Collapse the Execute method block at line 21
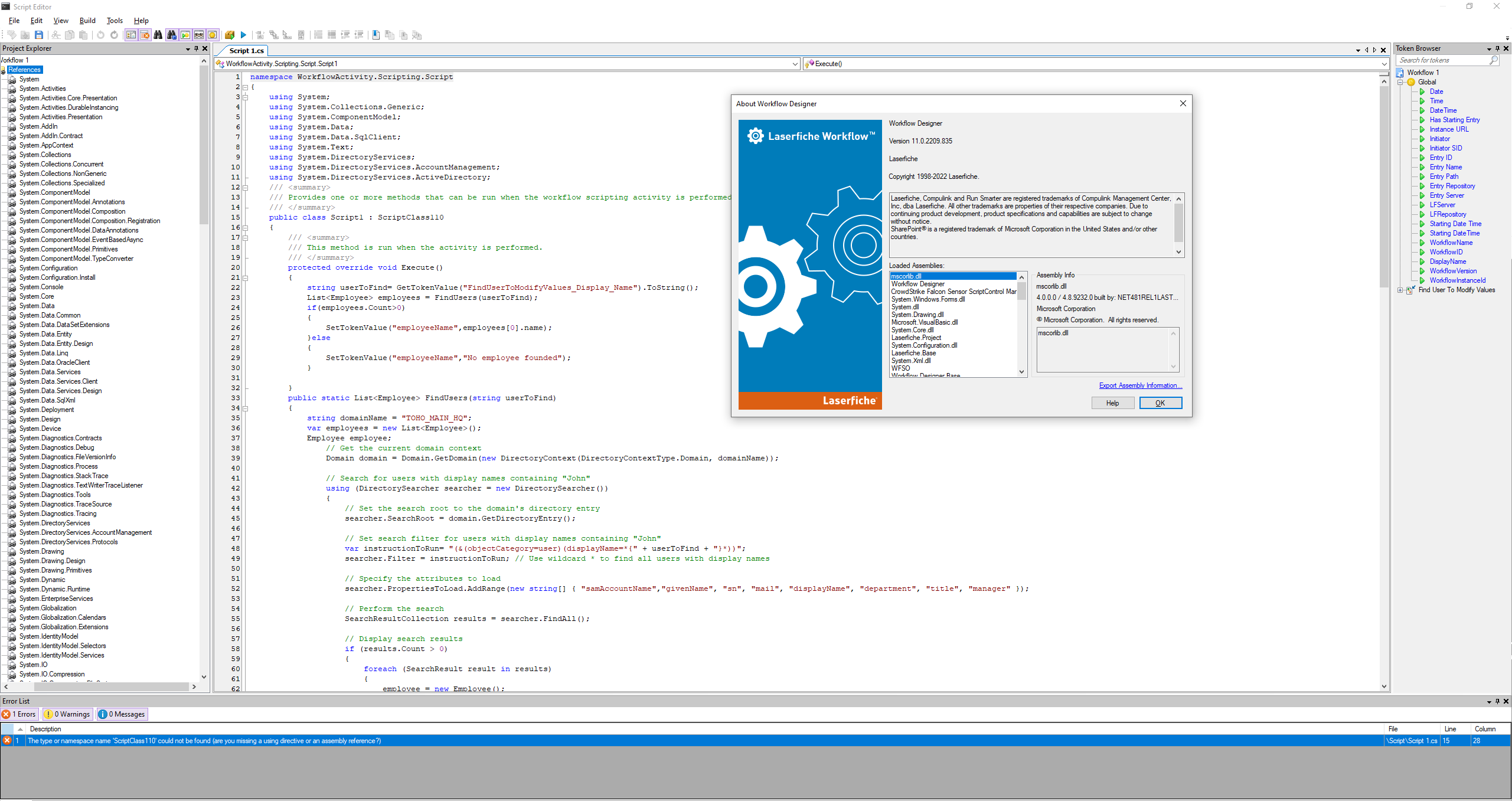 pyautogui.click(x=245, y=278)
